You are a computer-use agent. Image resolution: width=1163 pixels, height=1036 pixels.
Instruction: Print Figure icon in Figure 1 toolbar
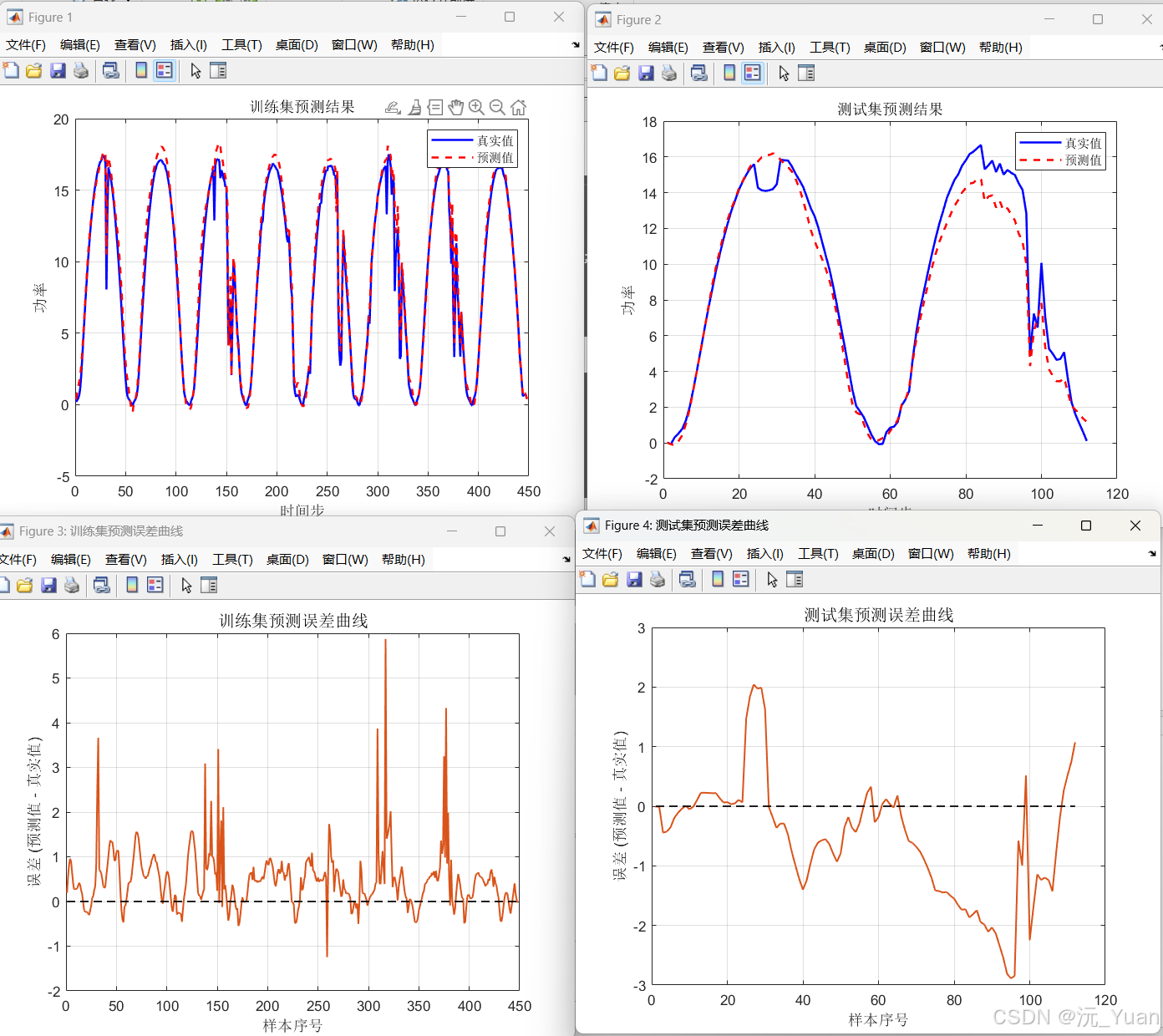tap(81, 71)
